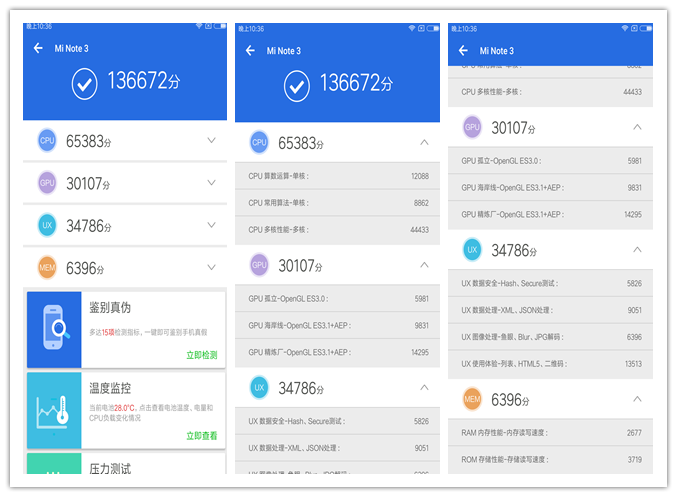Screen dimensions: 677x497
Task: Open the phone verification magnifier icon card
Action: point(54,329)
